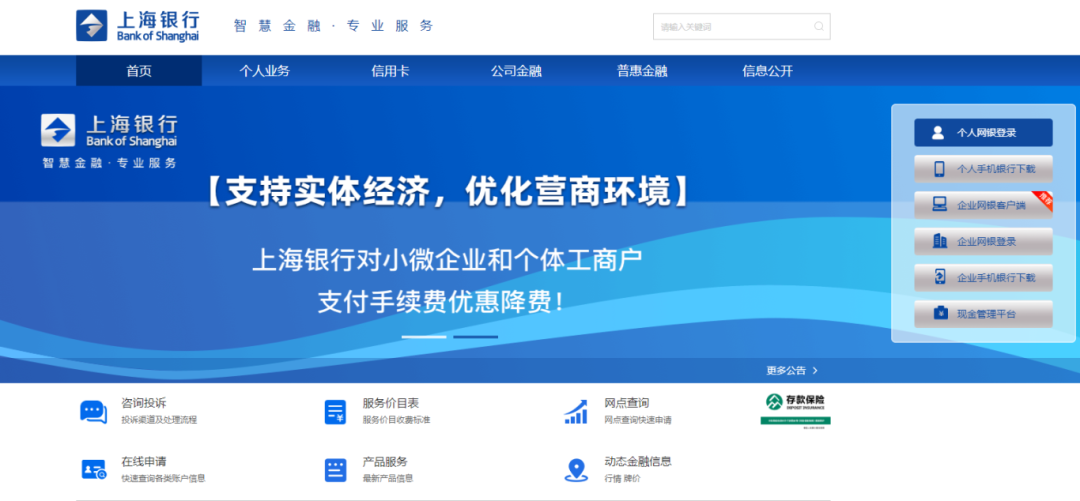Viewport: 1080px width, 501px height.
Task: Click the 服务价目表 document icon
Action: [335, 412]
